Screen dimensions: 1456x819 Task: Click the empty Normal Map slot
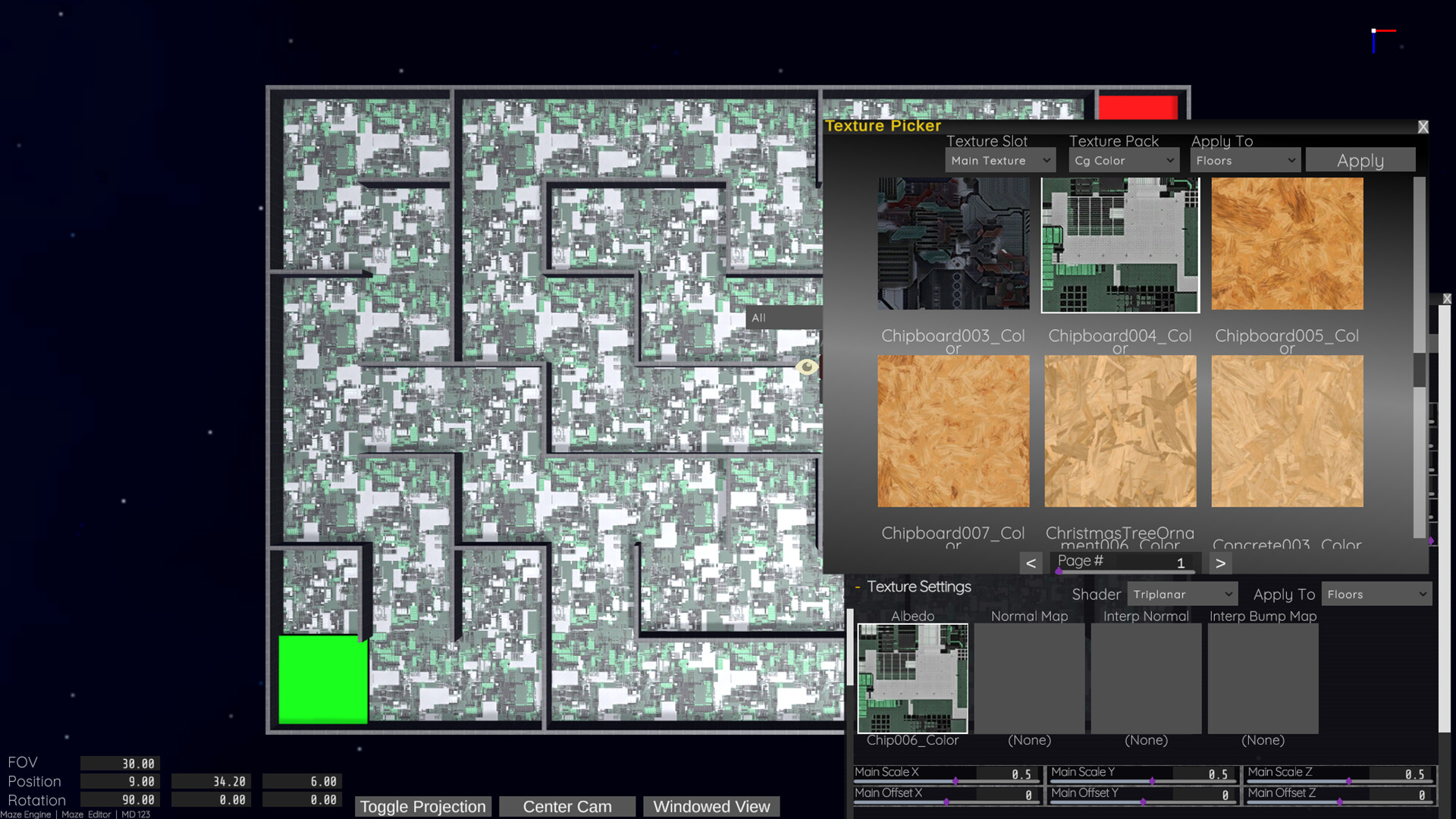[x=1029, y=677]
